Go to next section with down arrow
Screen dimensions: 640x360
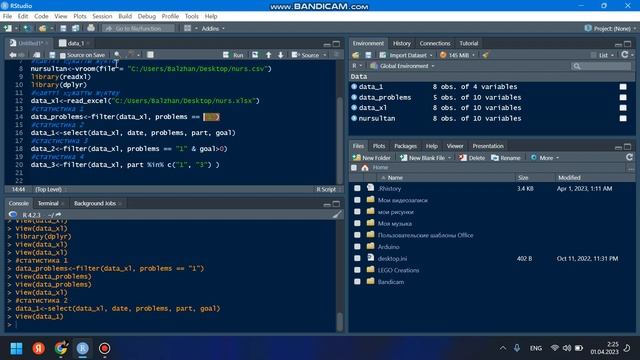281,55
